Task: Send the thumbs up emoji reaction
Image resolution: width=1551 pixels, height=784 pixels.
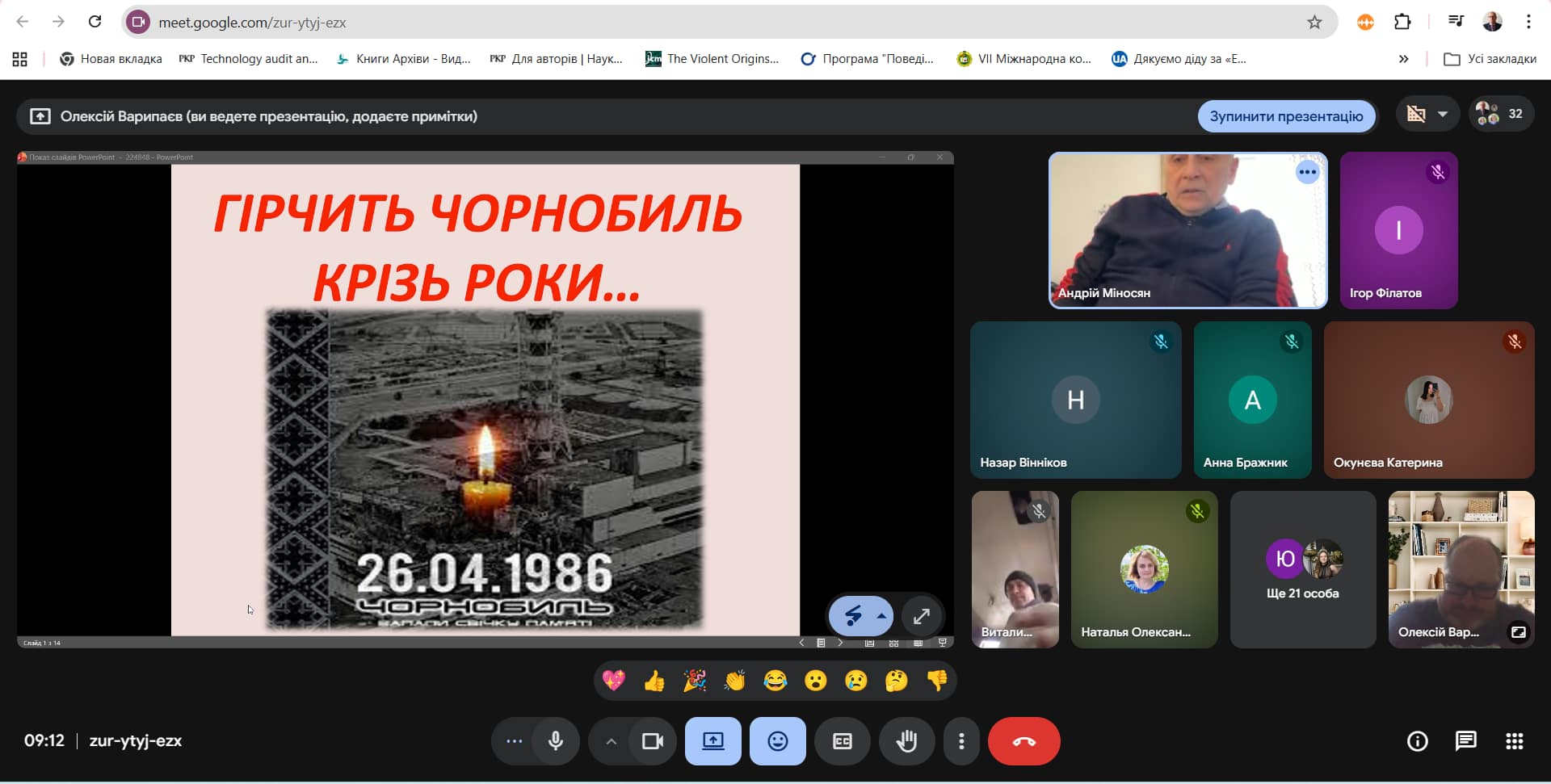Action: point(654,681)
